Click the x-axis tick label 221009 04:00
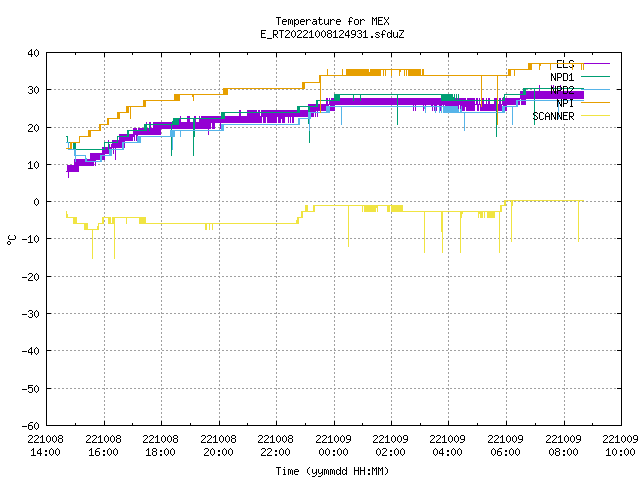Viewport: 640px width, 480px height. [448, 446]
